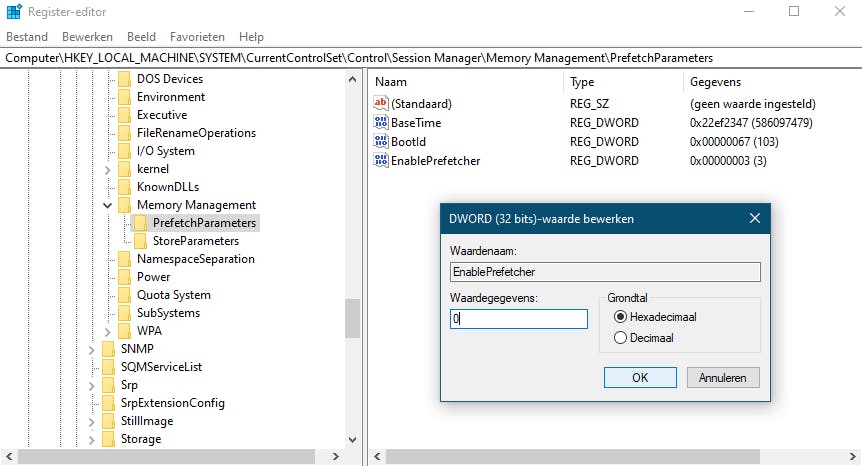
Task: Confirm the DWORD edit with OK
Action: (640, 377)
